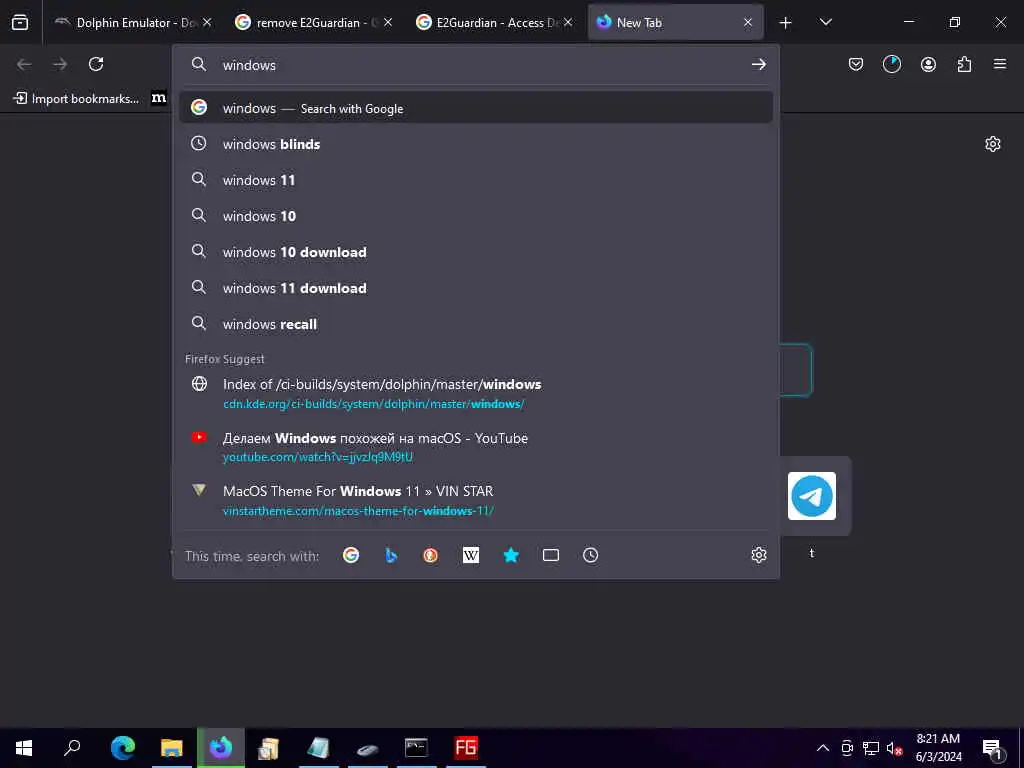
Task: Open the application hamburger menu
Action: (1000, 64)
